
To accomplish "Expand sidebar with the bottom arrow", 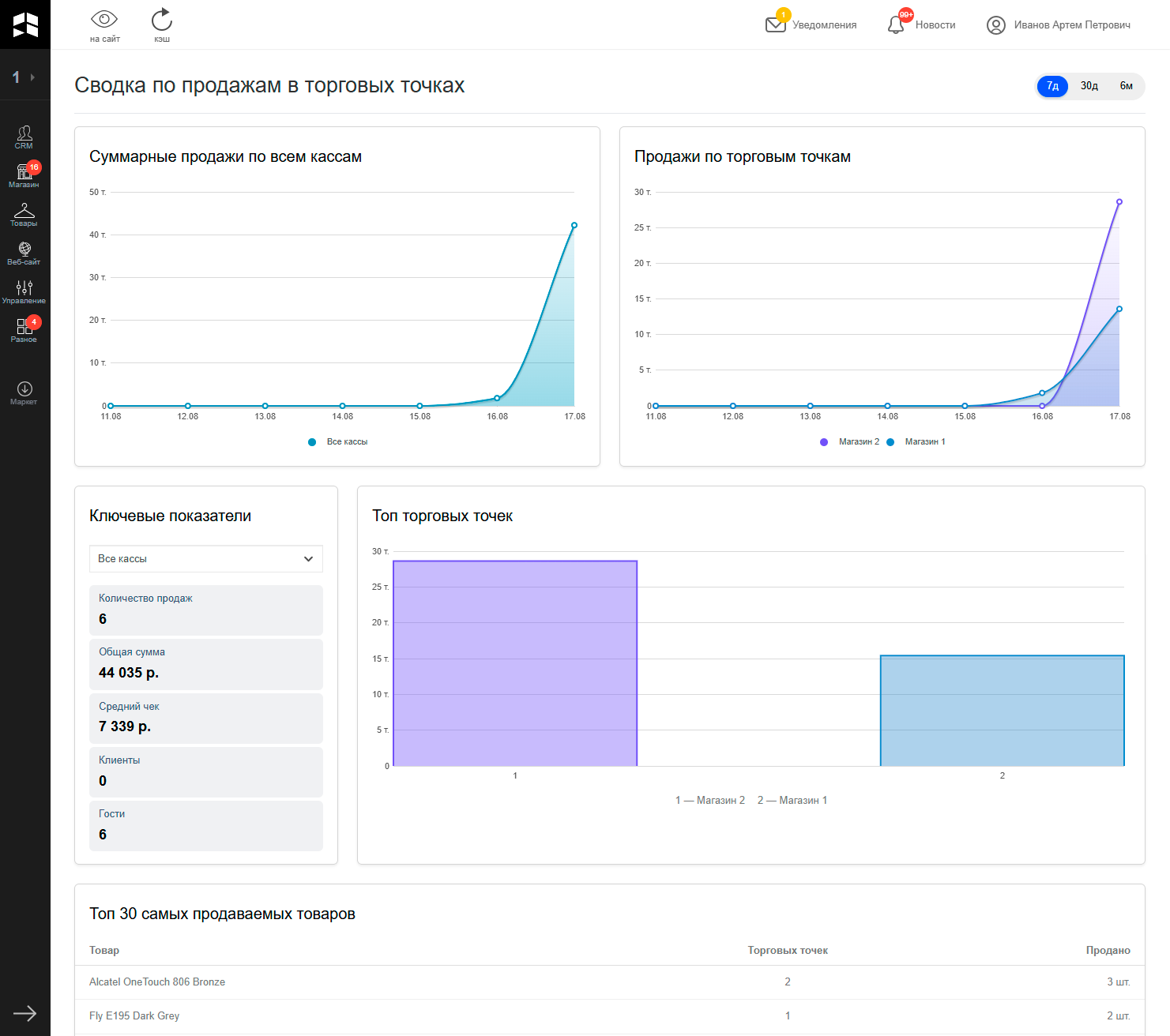I will [24, 1013].
